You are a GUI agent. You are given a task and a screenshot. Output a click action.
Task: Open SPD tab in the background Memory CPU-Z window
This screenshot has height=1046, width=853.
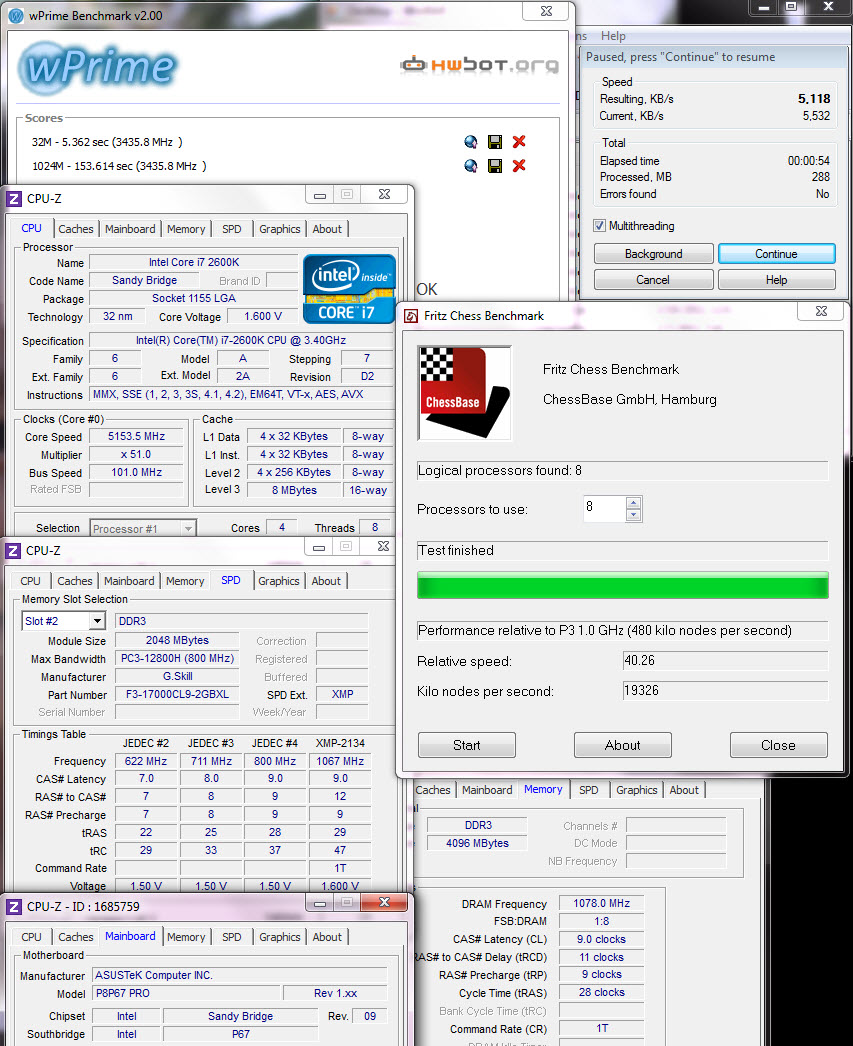[588, 790]
